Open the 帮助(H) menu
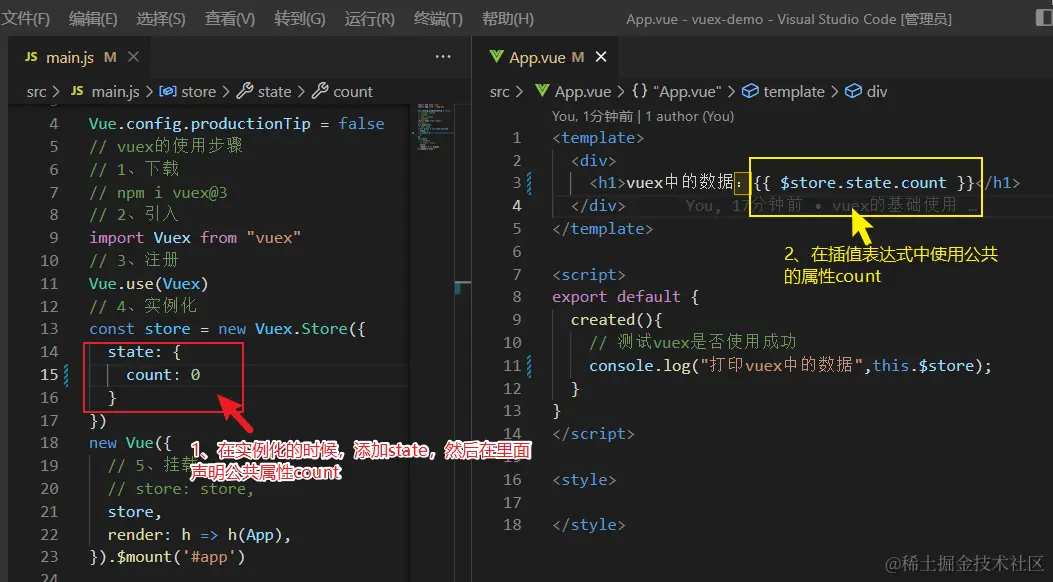This screenshot has width=1053, height=582. [x=508, y=19]
